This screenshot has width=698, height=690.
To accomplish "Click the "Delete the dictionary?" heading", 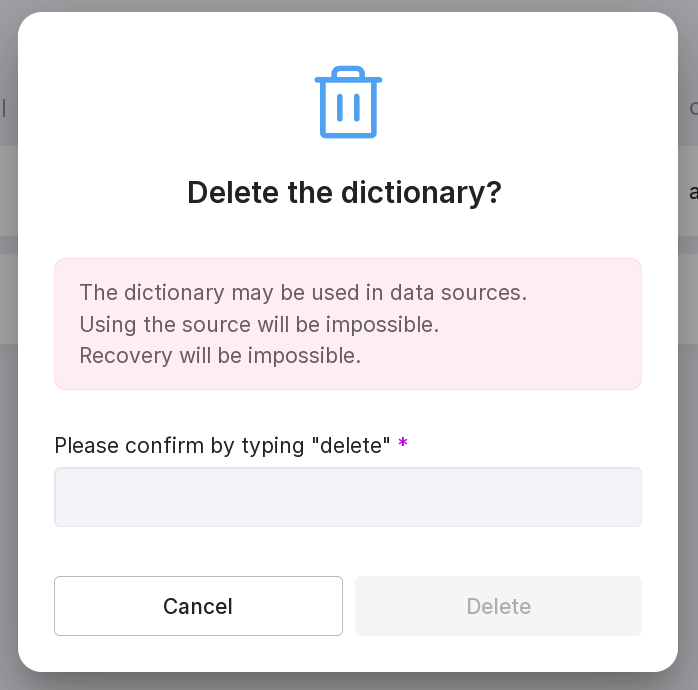I will pyautogui.click(x=344, y=193).
